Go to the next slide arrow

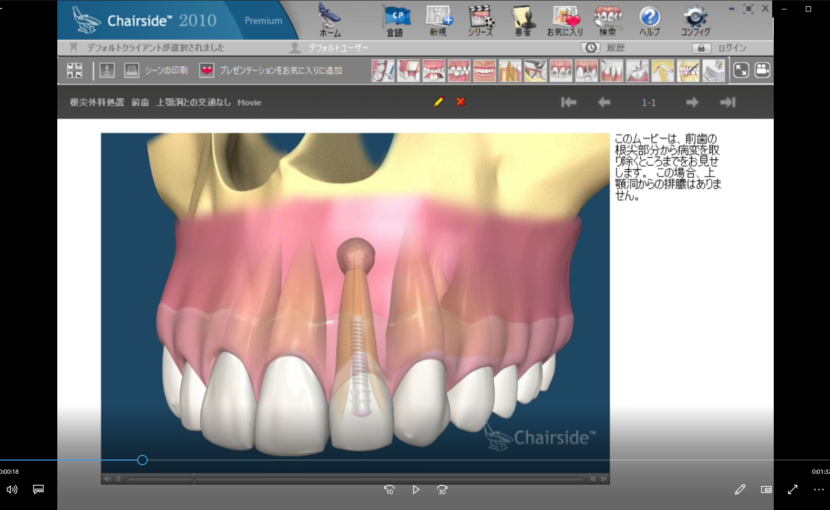[x=692, y=102]
